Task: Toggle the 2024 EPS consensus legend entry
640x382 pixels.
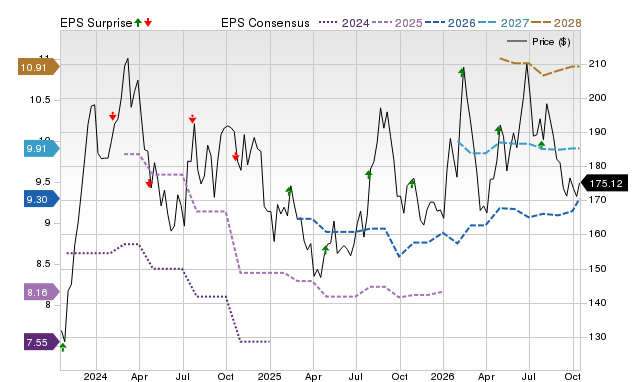Action: tap(344, 23)
